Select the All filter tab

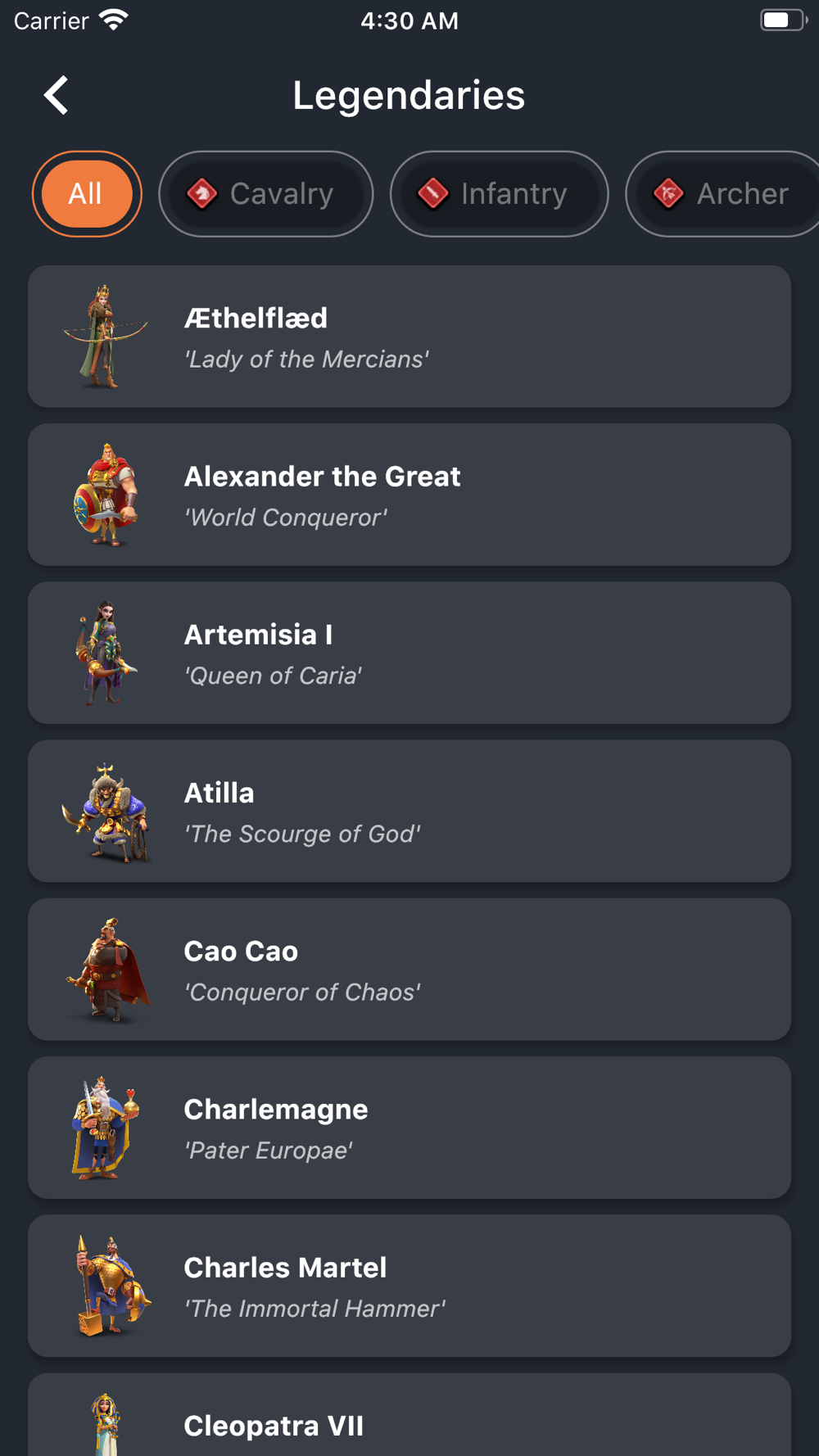pos(86,194)
